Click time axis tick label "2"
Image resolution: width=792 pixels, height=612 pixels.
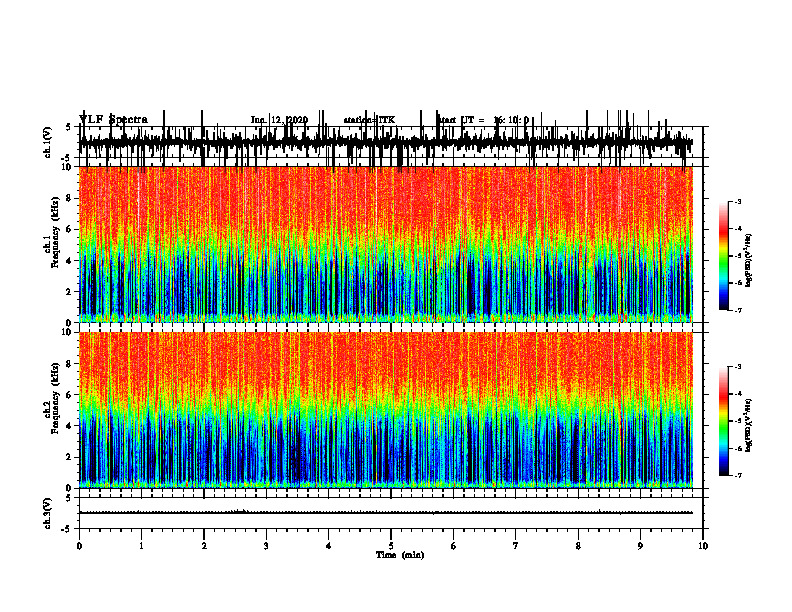[x=204, y=546]
